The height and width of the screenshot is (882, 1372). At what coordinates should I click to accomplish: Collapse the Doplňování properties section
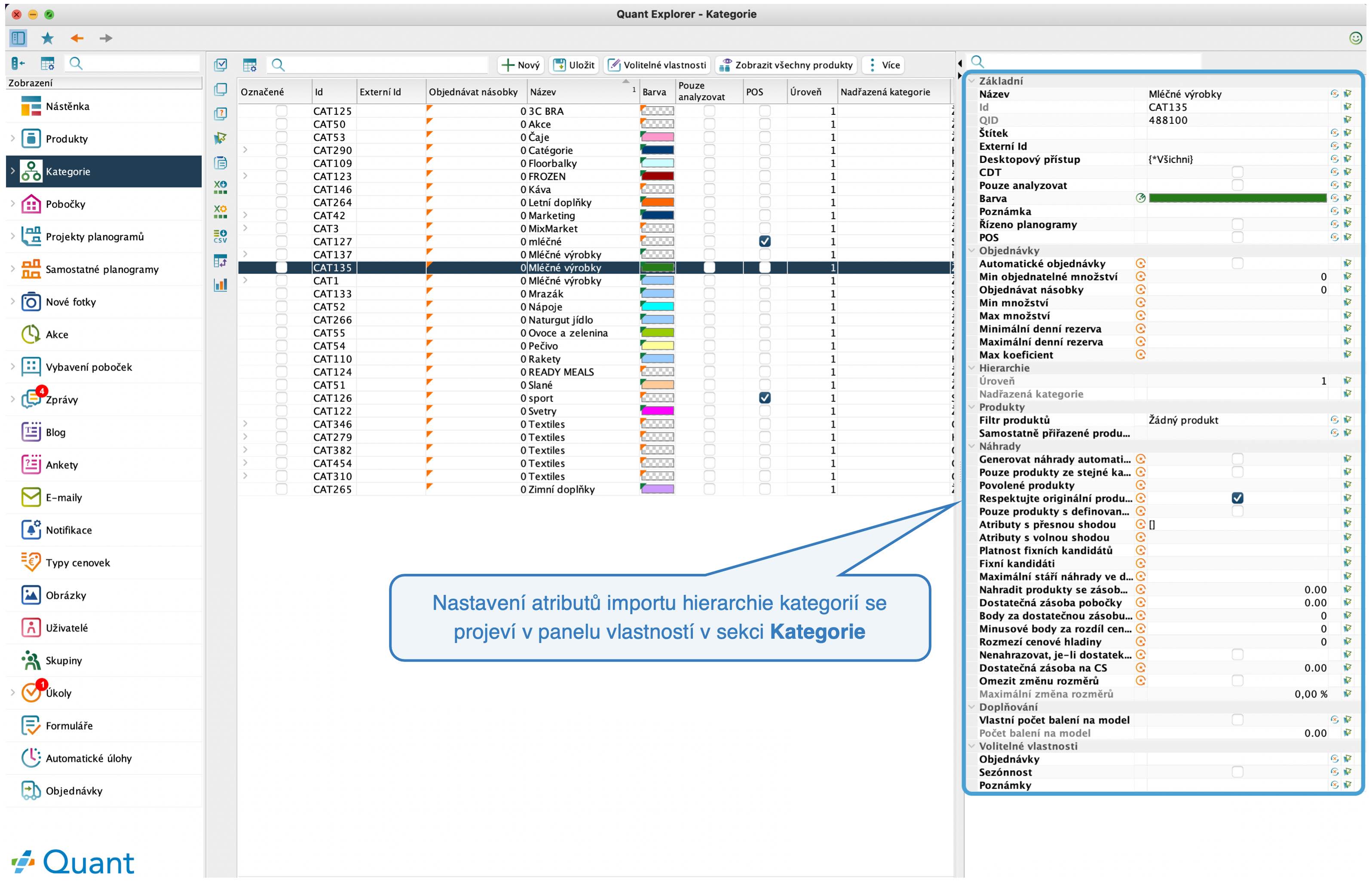971,707
